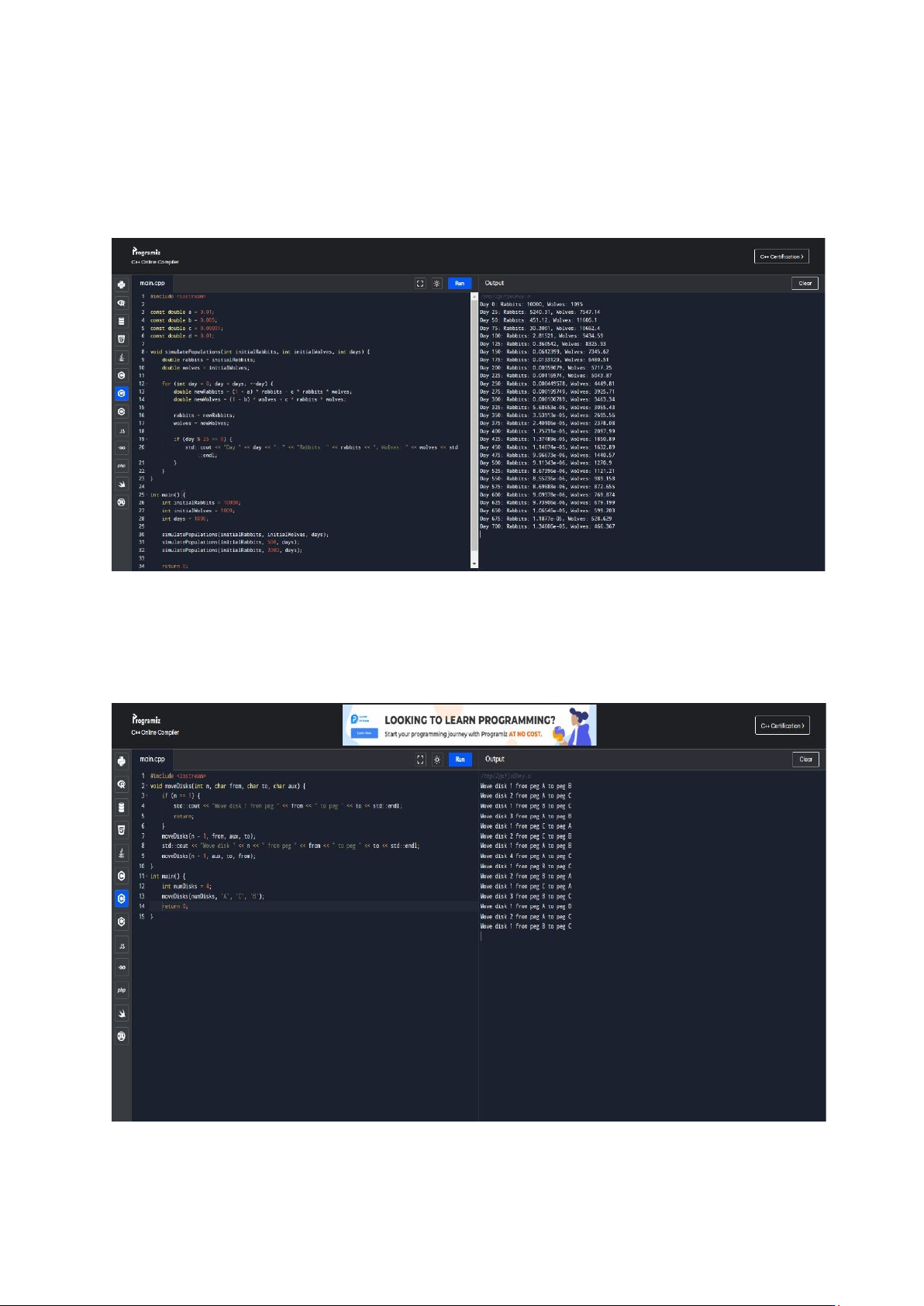The width and height of the screenshot is (924, 1306).
Task: Toggle fullscreen for the moveDisks editor
Action: click(420, 760)
